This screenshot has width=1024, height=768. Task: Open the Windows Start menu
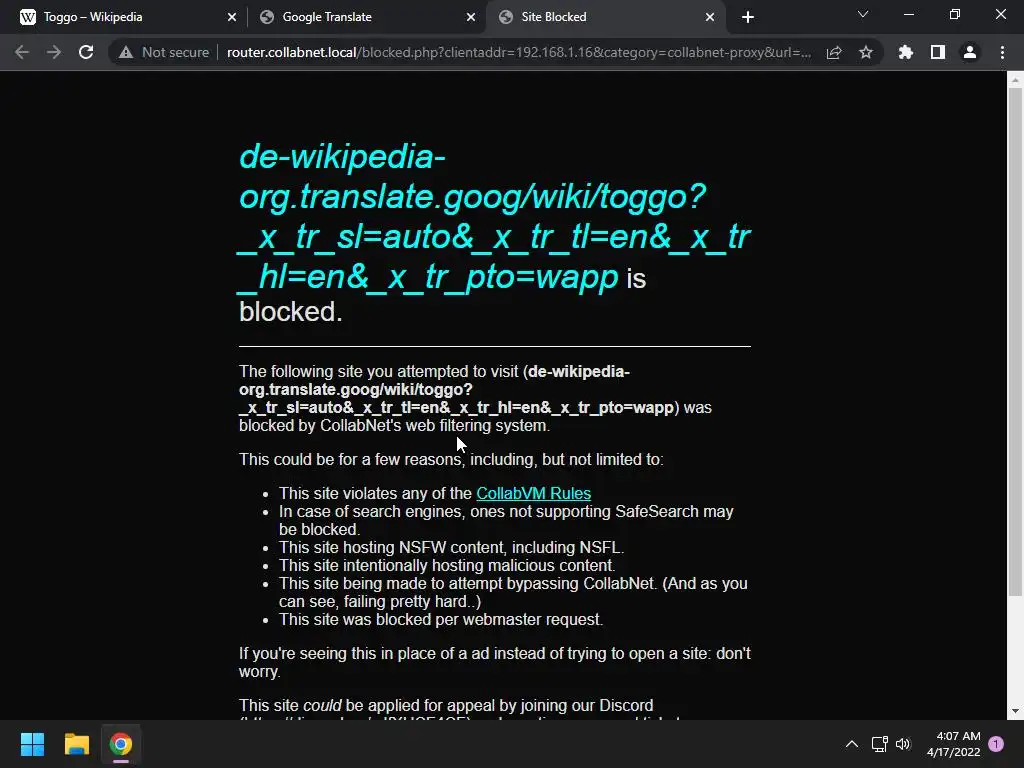point(32,744)
